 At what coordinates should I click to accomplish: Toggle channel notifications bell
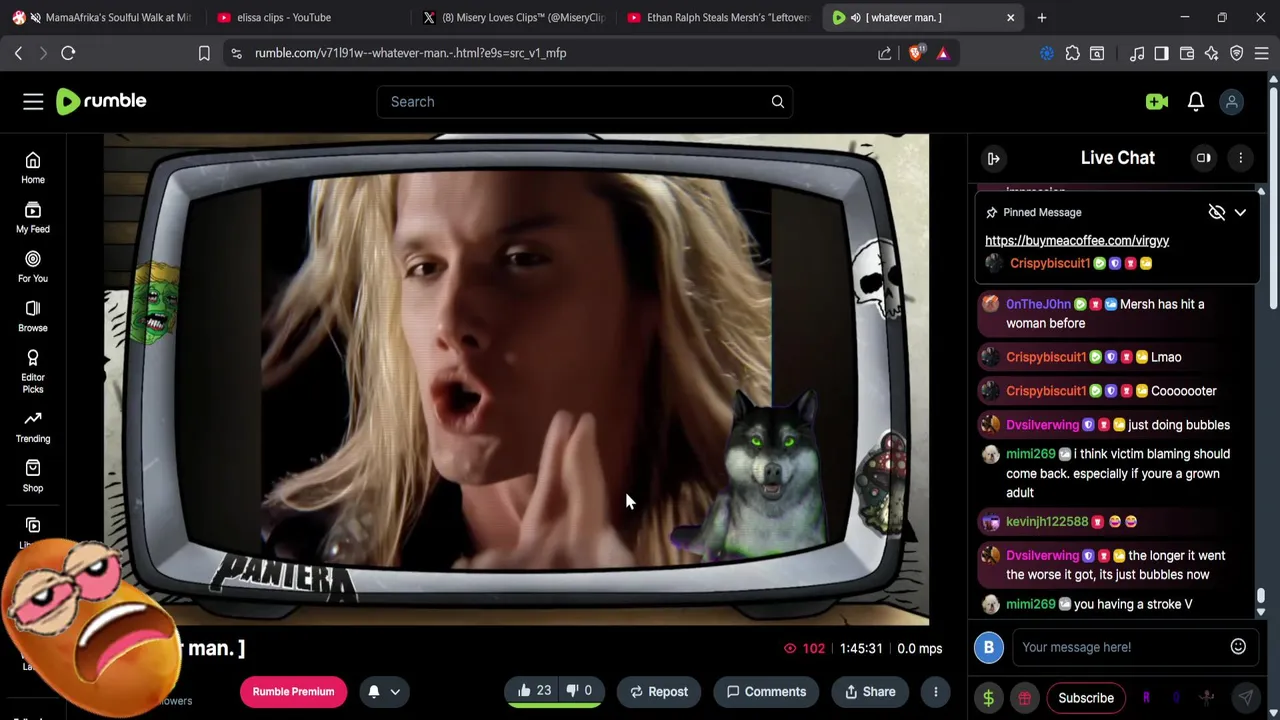point(374,692)
